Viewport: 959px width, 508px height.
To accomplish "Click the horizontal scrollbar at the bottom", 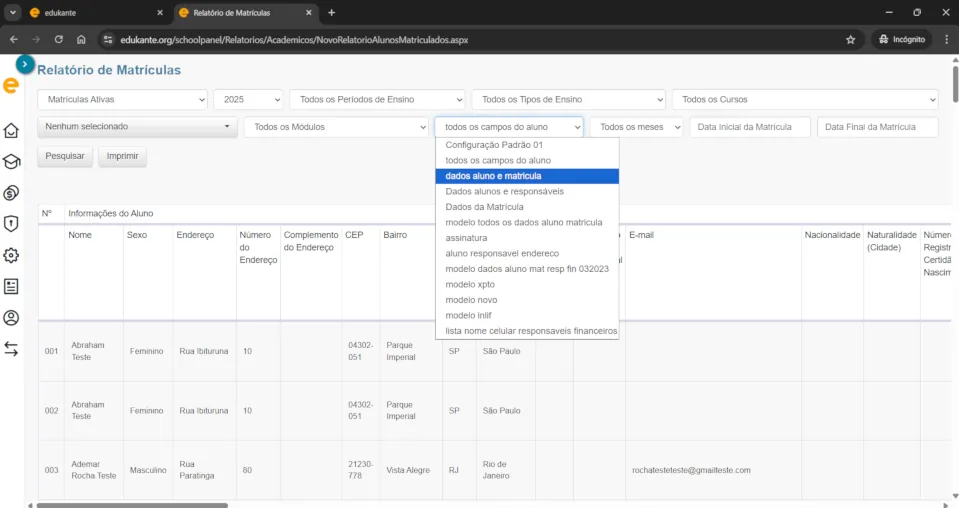I will click(x=130, y=504).
